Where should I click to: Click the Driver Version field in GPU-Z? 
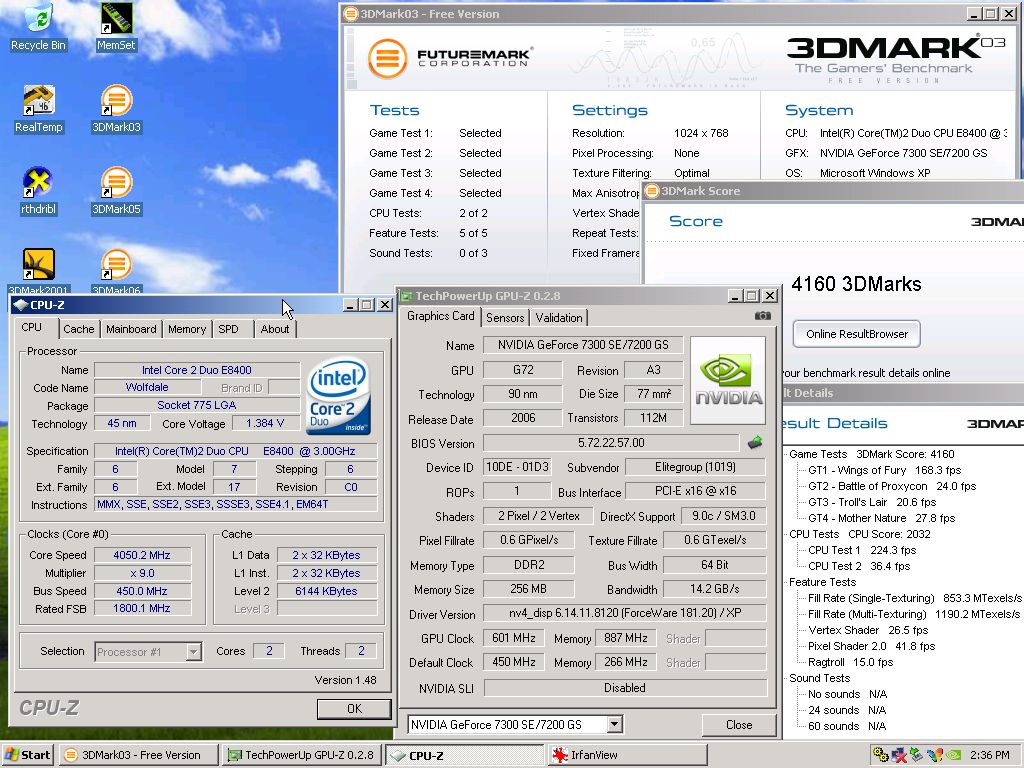coord(625,613)
